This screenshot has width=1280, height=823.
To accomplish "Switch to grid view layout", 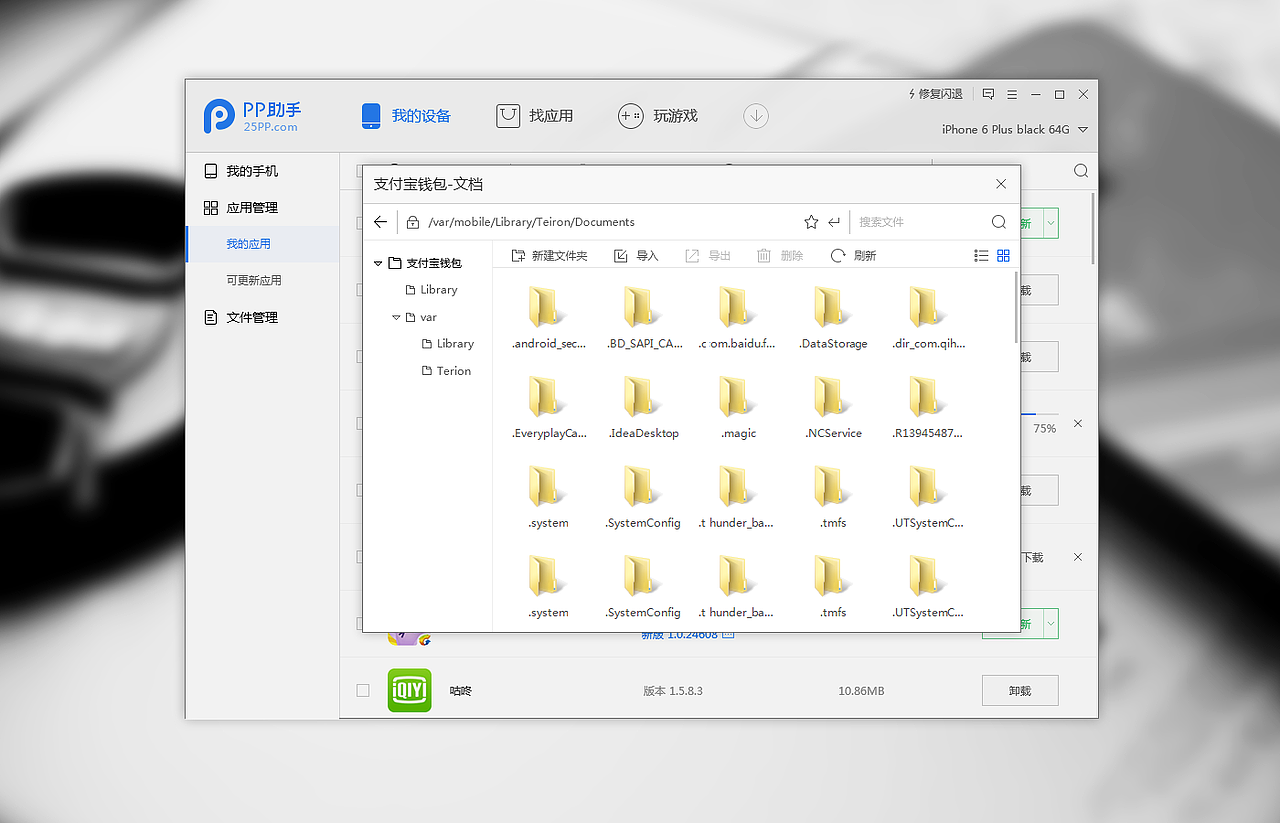I will click(x=1003, y=255).
